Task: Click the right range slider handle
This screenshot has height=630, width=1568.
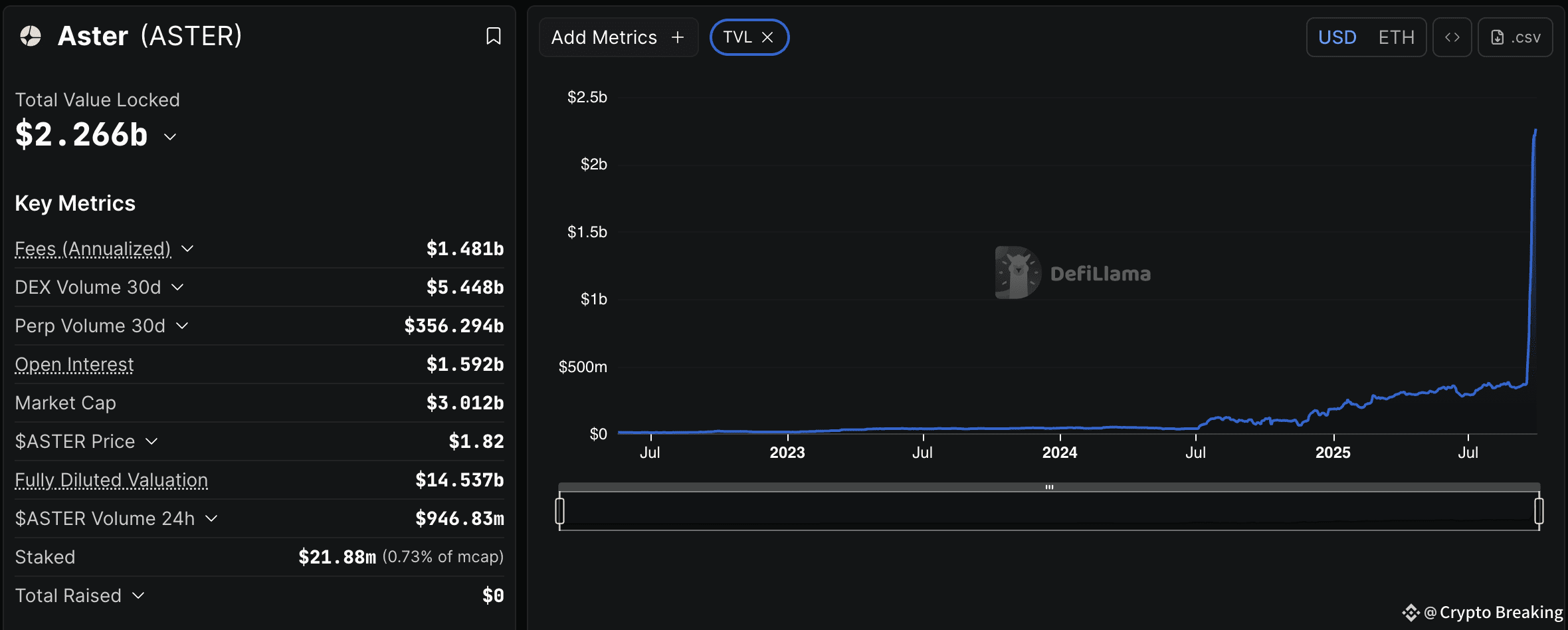Action: (x=1539, y=511)
